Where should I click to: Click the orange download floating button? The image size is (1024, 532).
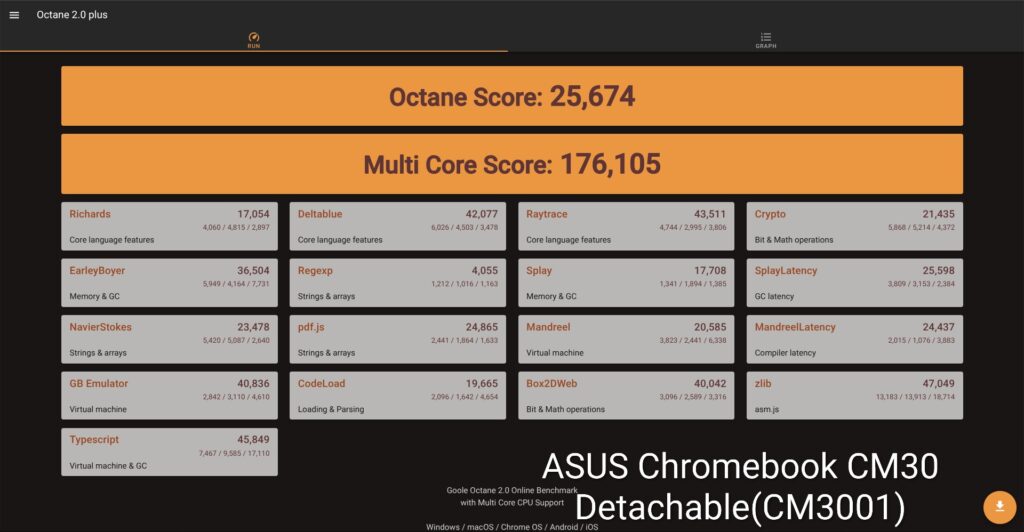pyautogui.click(x=999, y=507)
